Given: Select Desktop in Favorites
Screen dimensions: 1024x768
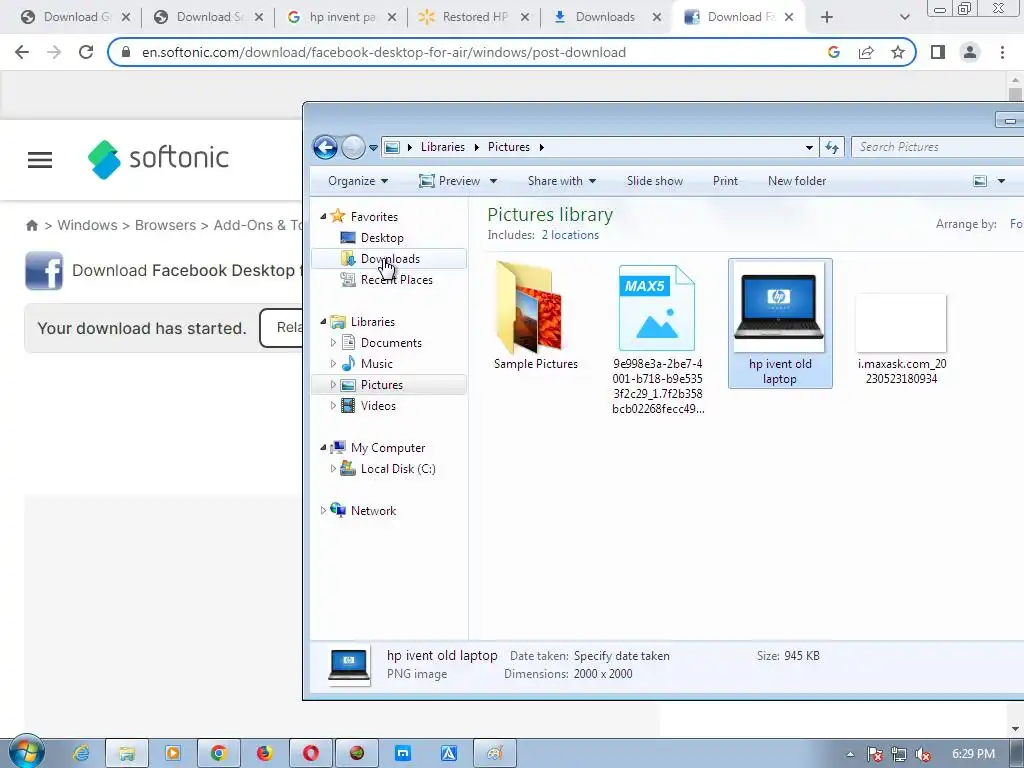Looking at the screenshot, I should pos(382,238).
